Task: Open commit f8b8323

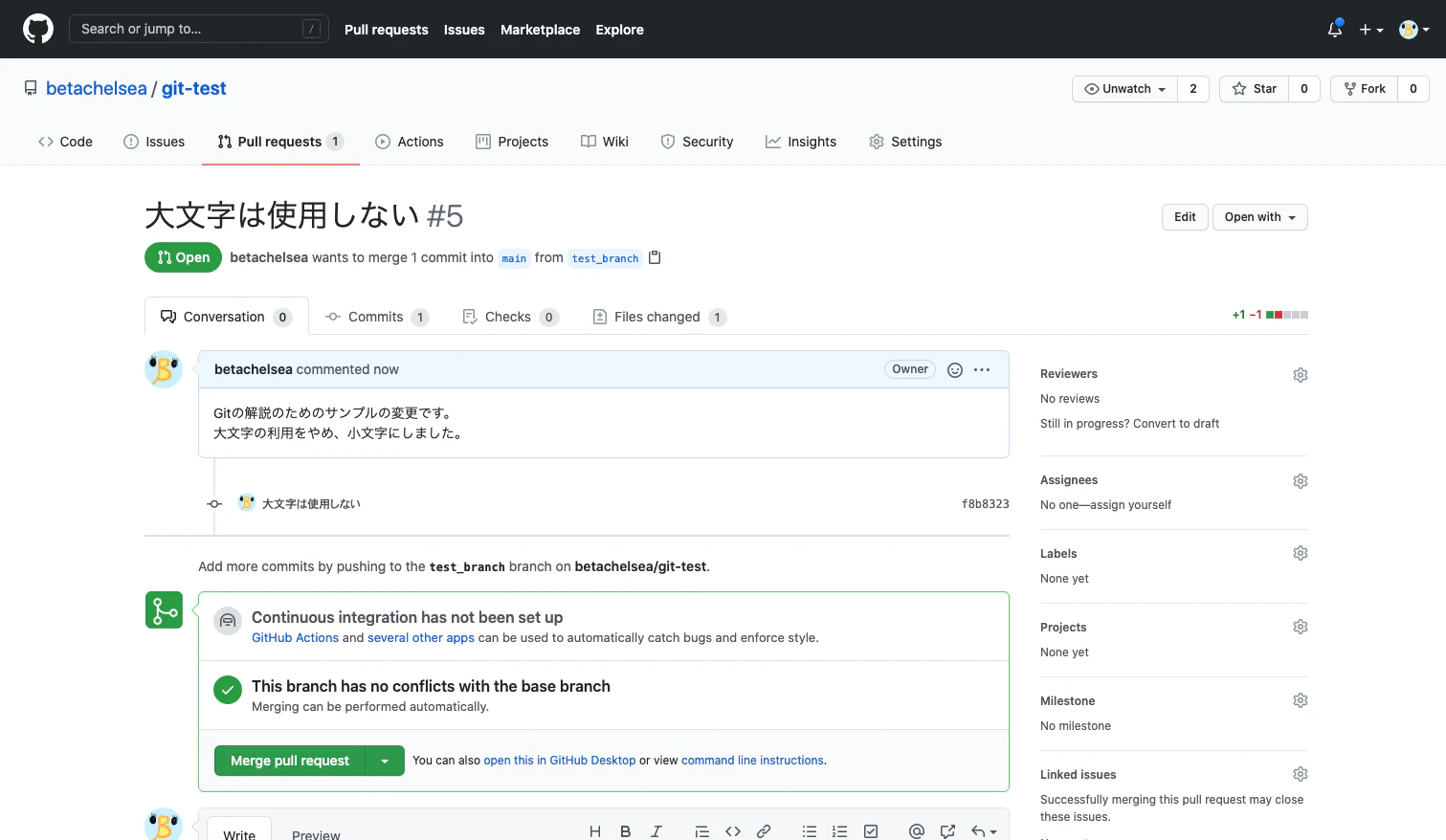Action: [986, 504]
